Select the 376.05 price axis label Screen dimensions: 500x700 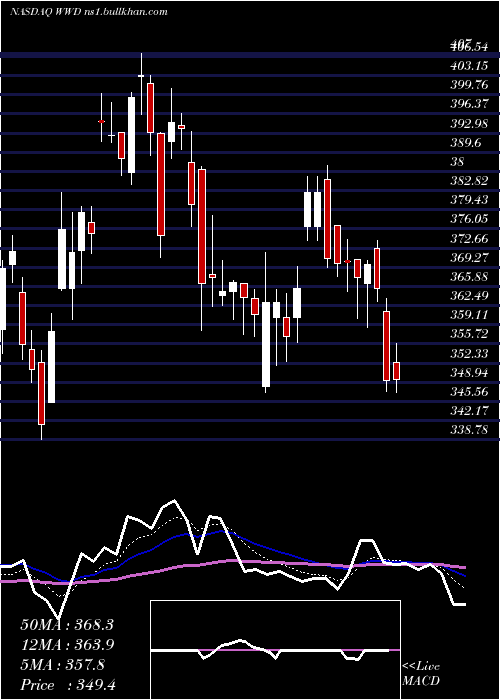coord(469,219)
